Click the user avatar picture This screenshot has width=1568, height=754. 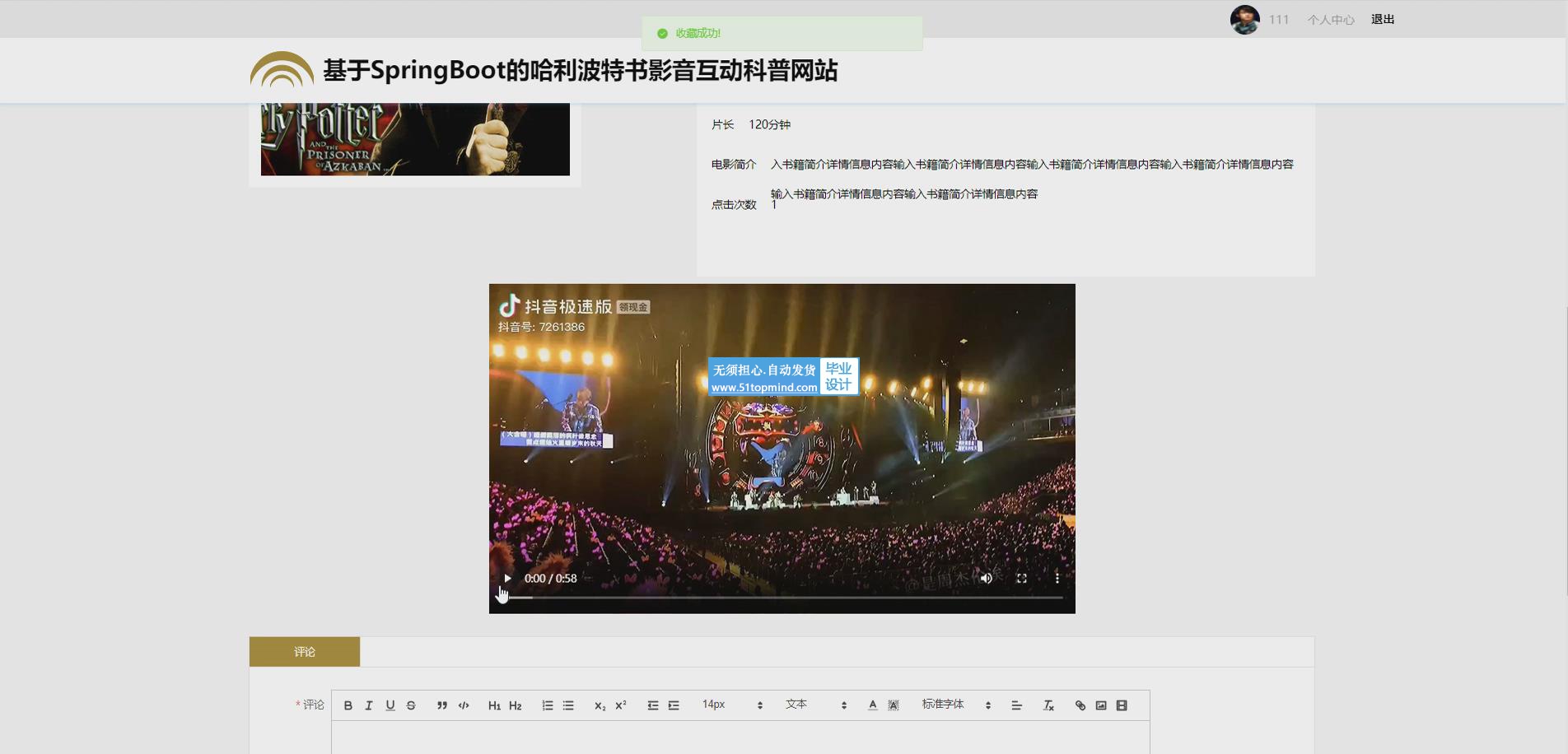pos(1244,20)
